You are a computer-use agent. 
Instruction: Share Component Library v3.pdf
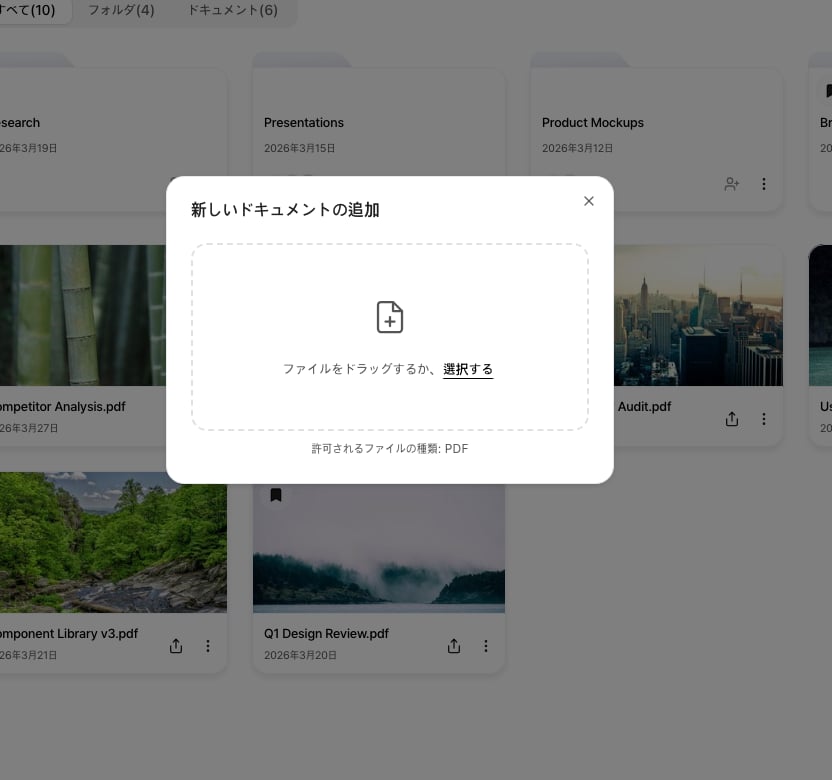[x=176, y=646]
